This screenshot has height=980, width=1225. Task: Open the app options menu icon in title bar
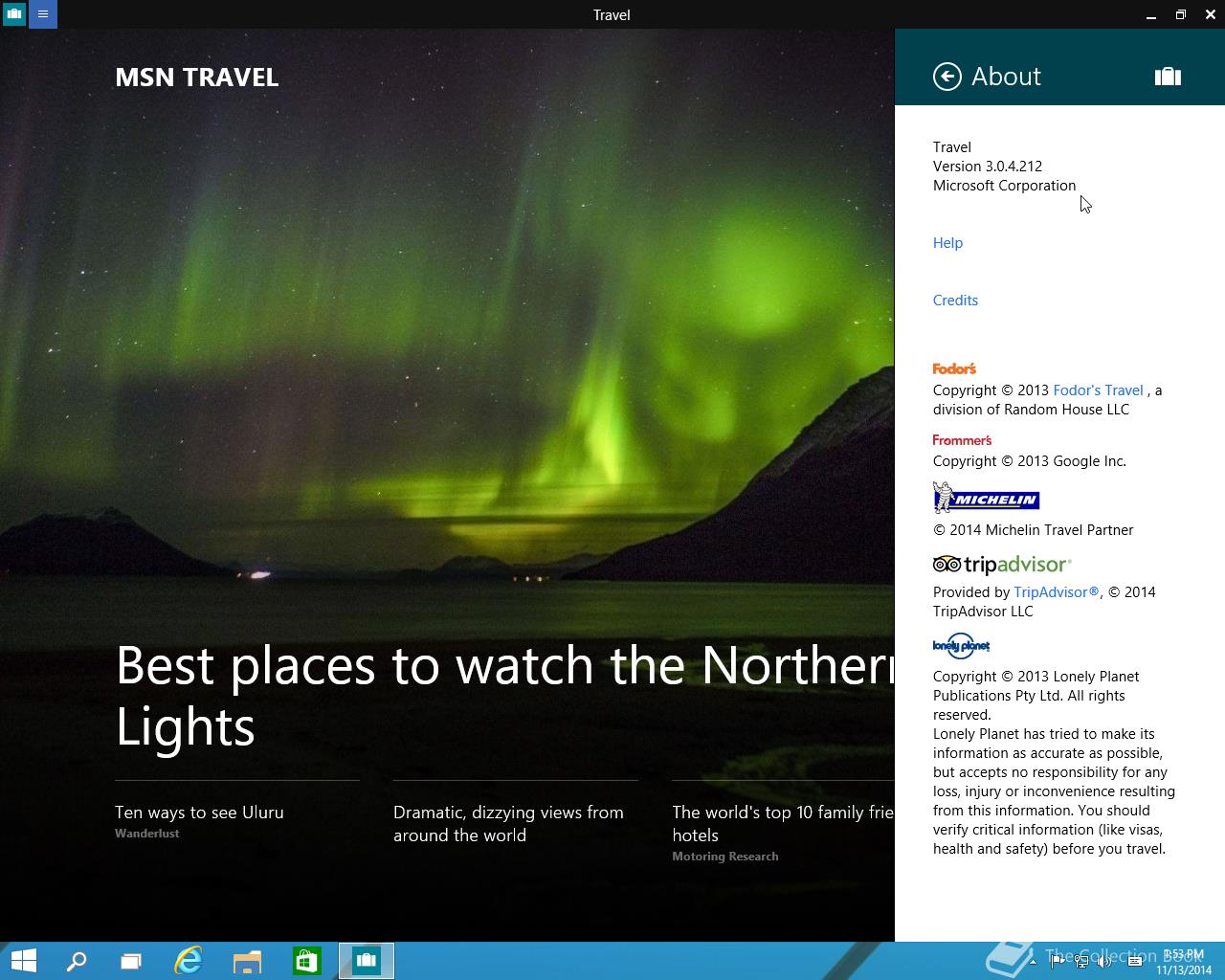click(43, 14)
